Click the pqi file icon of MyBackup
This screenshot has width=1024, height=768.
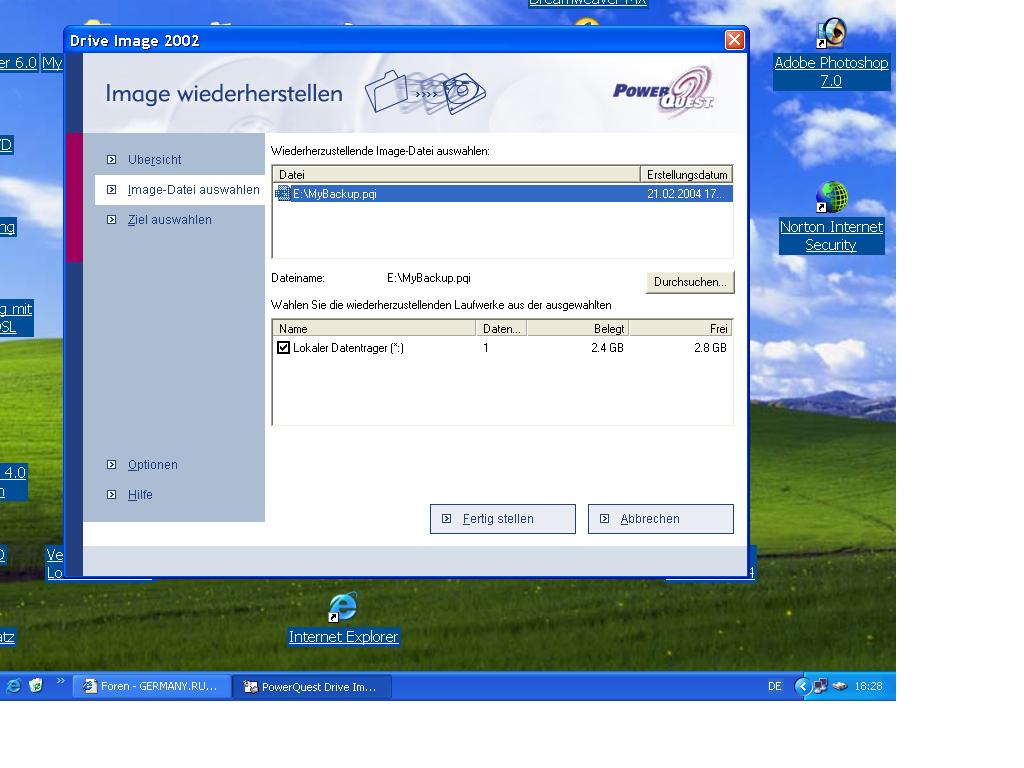pyautogui.click(x=283, y=193)
